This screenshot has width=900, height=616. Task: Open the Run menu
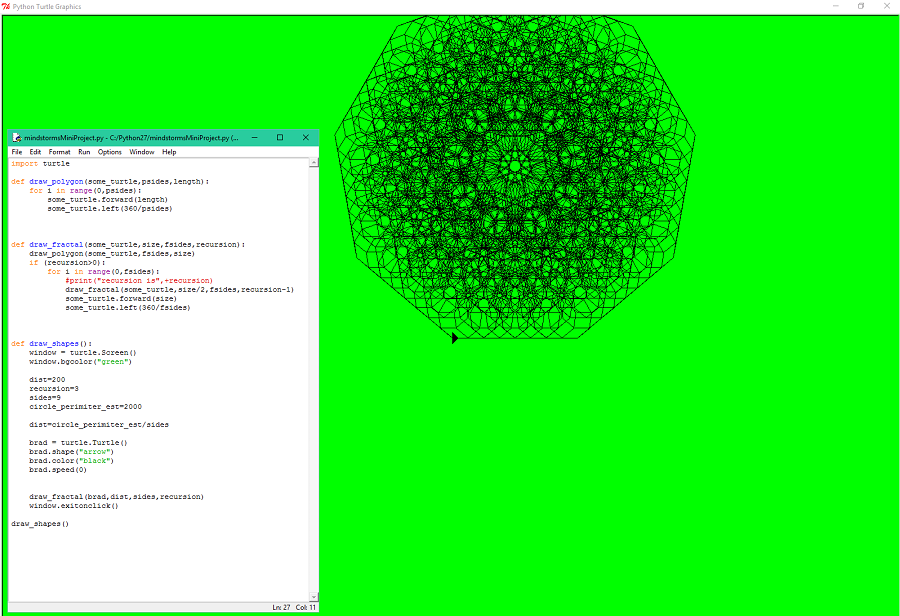tap(84, 152)
